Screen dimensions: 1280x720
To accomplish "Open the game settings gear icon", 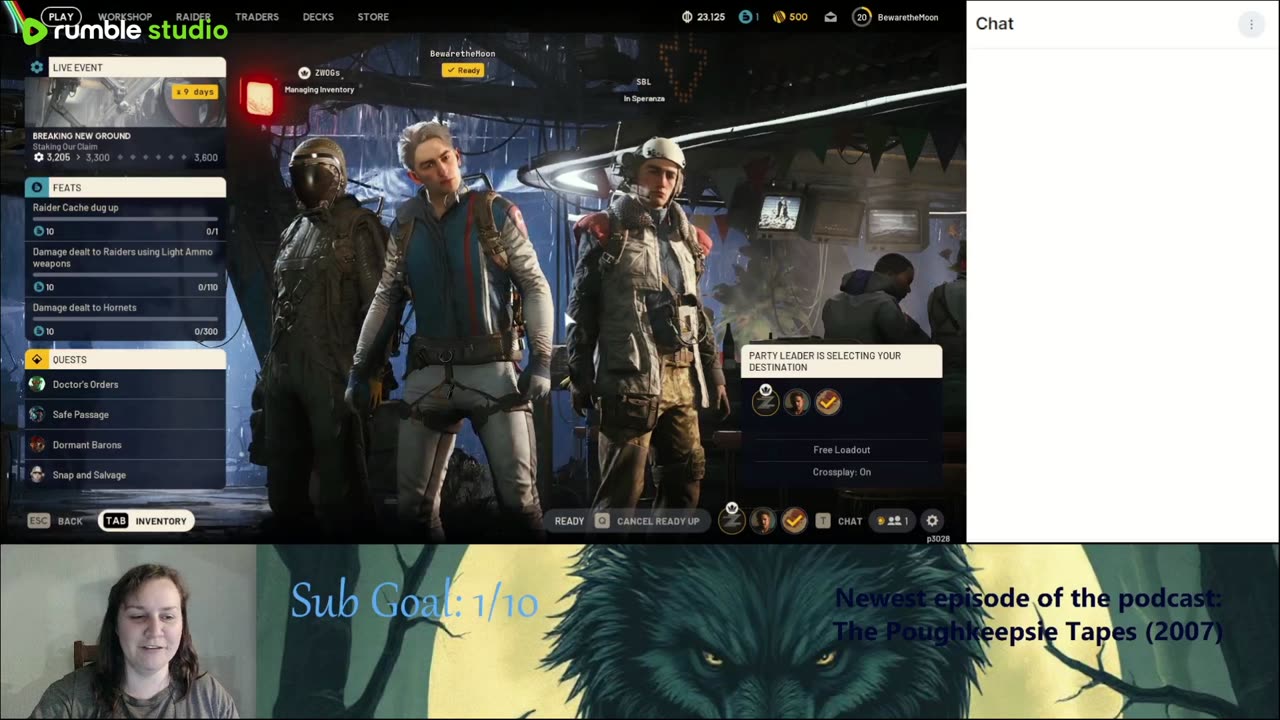I will tap(932, 520).
